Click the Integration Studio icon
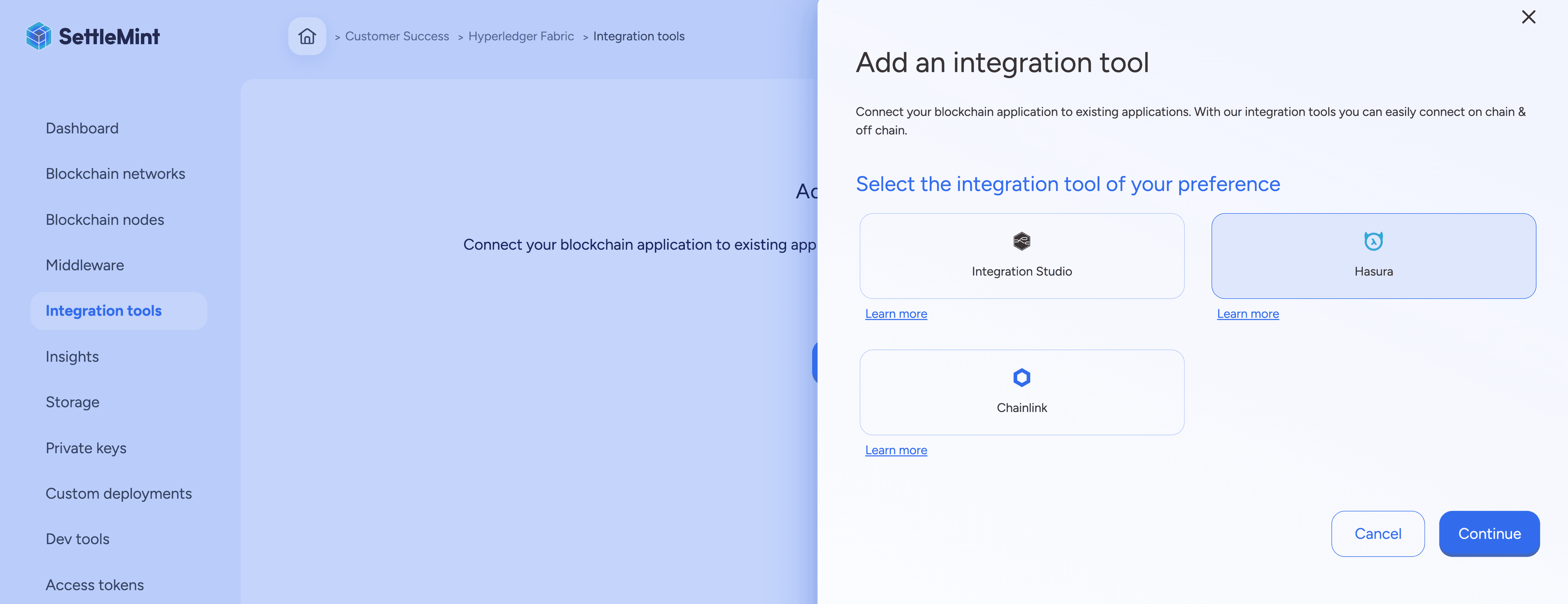This screenshot has height=604, width=1568. pos(1021,242)
